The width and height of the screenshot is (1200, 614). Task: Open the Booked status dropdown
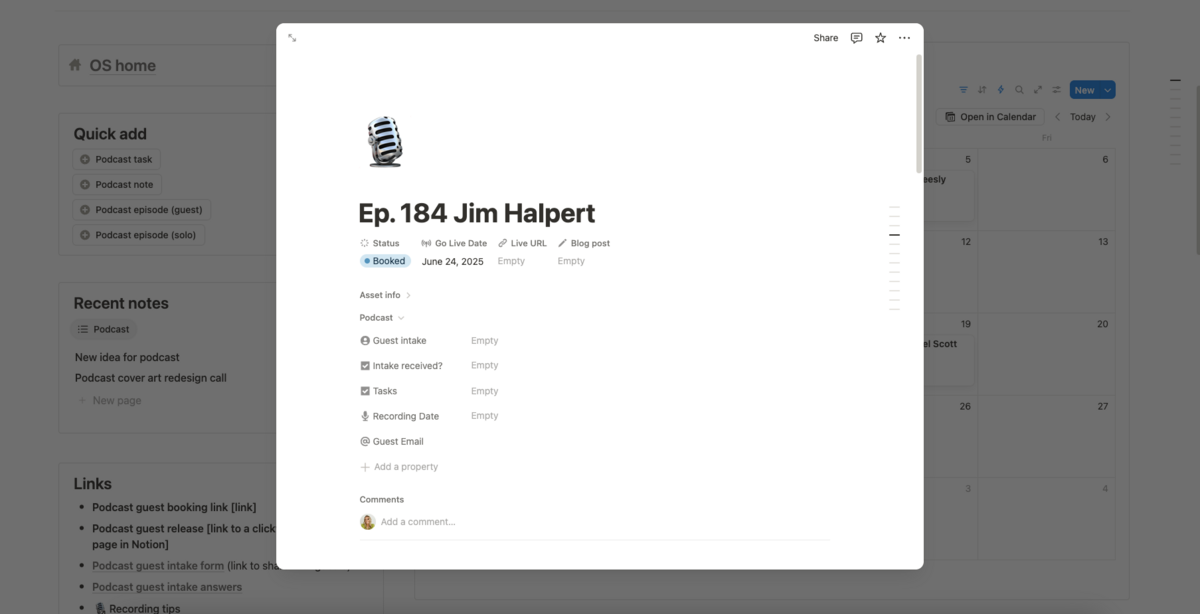point(385,261)
